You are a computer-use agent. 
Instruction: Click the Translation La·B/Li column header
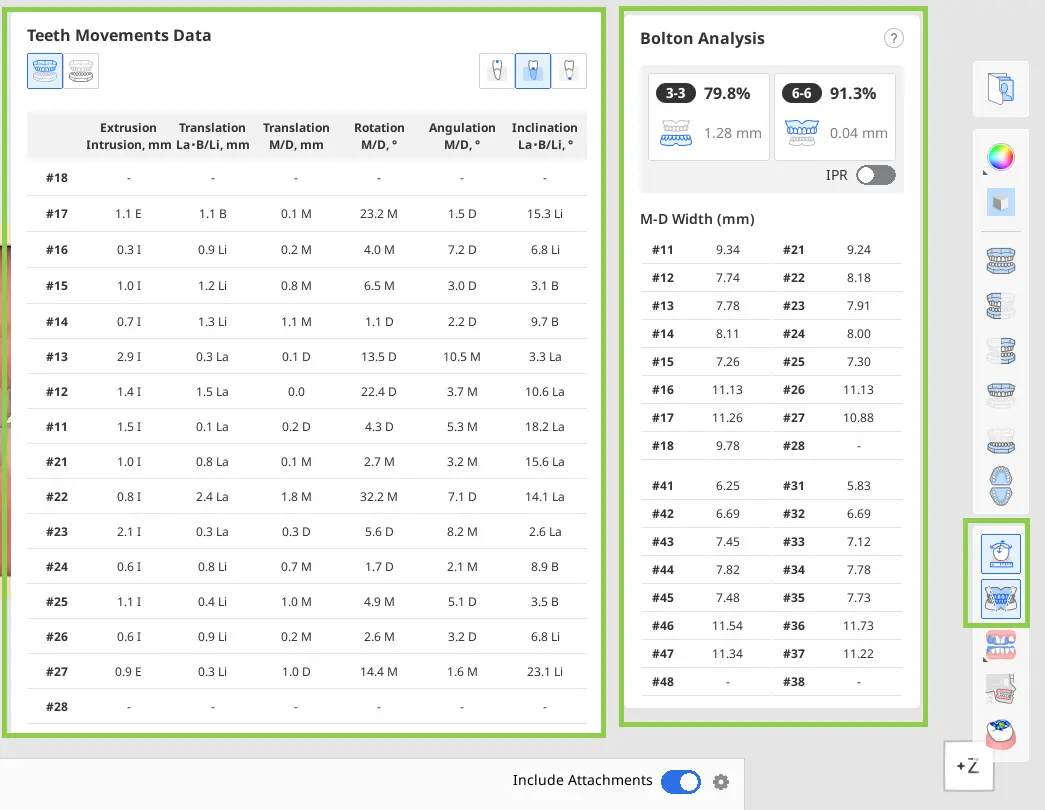click(x=213, y=136)
